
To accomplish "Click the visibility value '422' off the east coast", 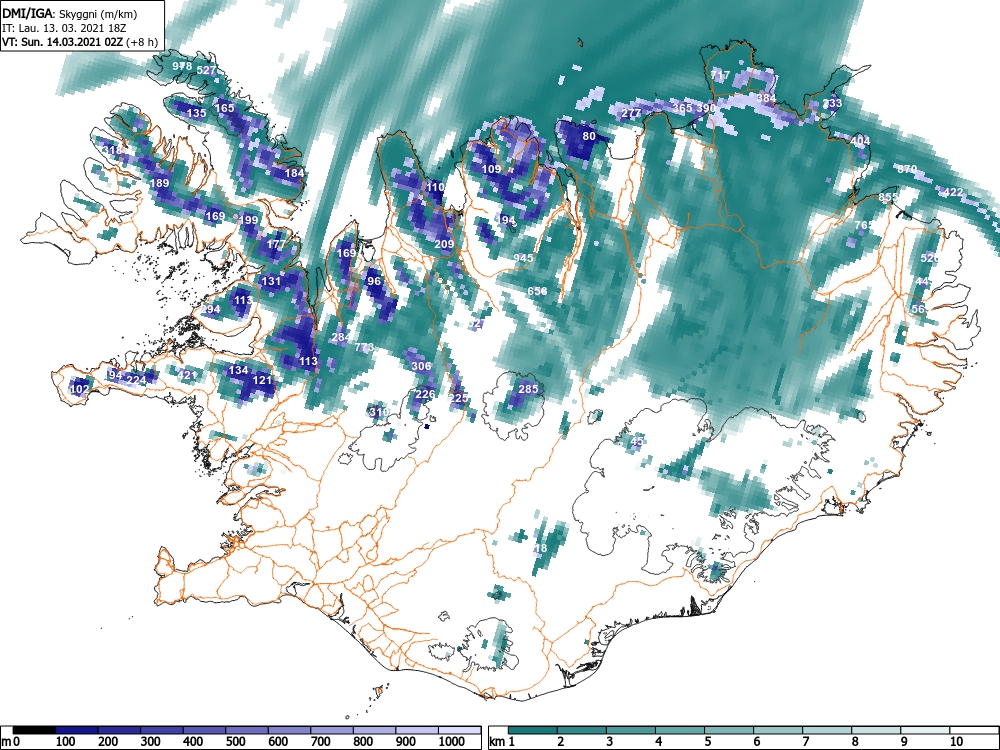I will point(953,192).
